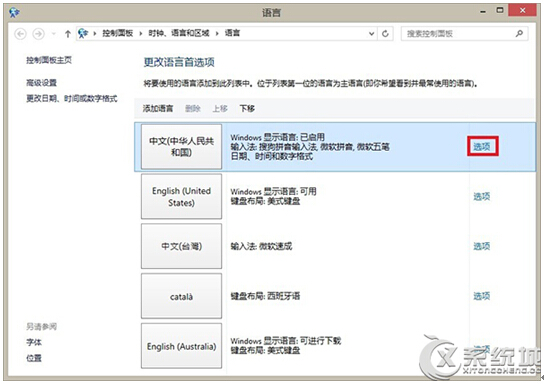This screenshot has width=544, height=384.
Task: Click 时钟、语言和区域 breadcrumb
Action: tap(179, 33)
